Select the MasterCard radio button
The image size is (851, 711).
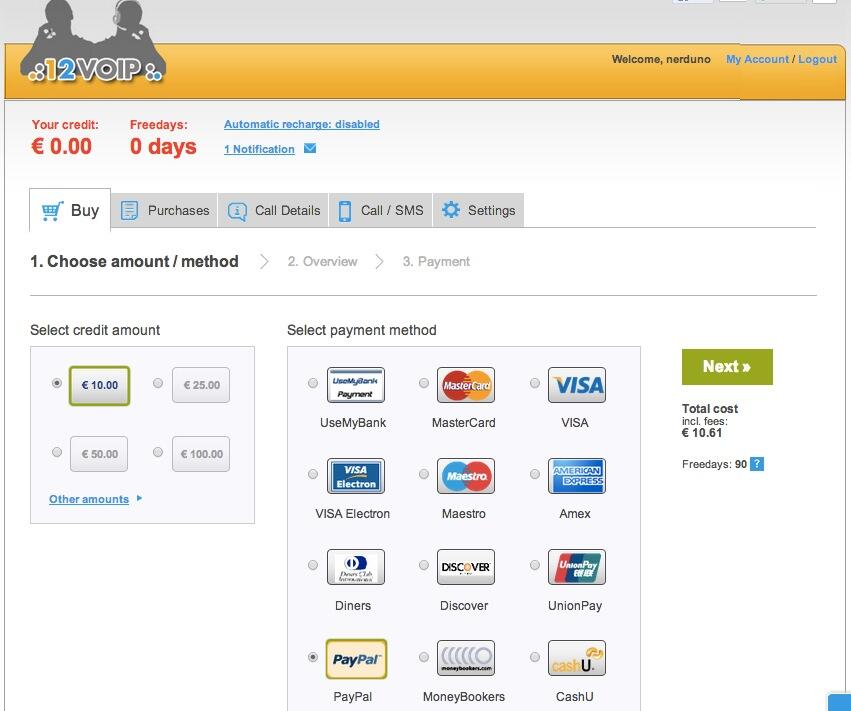[x=424, y=383]
